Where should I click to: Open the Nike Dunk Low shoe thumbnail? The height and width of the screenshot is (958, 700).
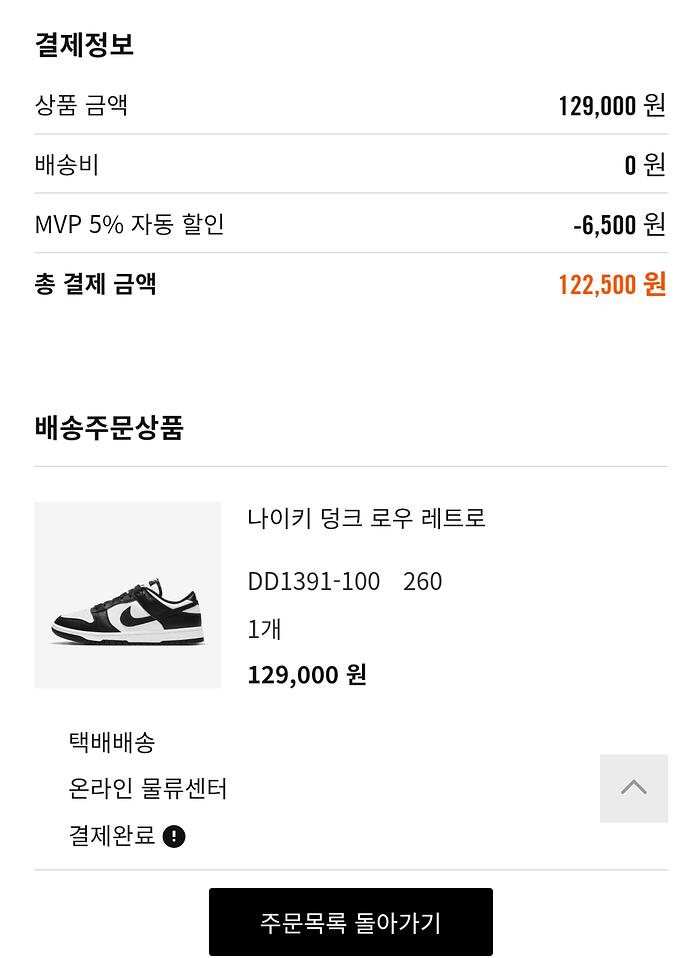(x=128, y=595)
